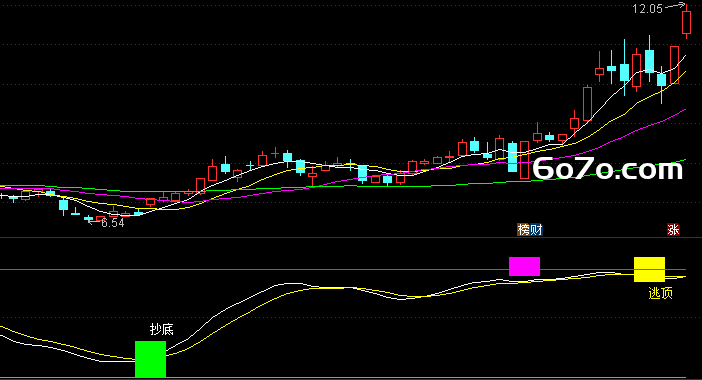Viewport: 702px width, 380px height.
Task: Click the blue 财 badge icon
Action: pyautogui.click(x=536, y=230)
